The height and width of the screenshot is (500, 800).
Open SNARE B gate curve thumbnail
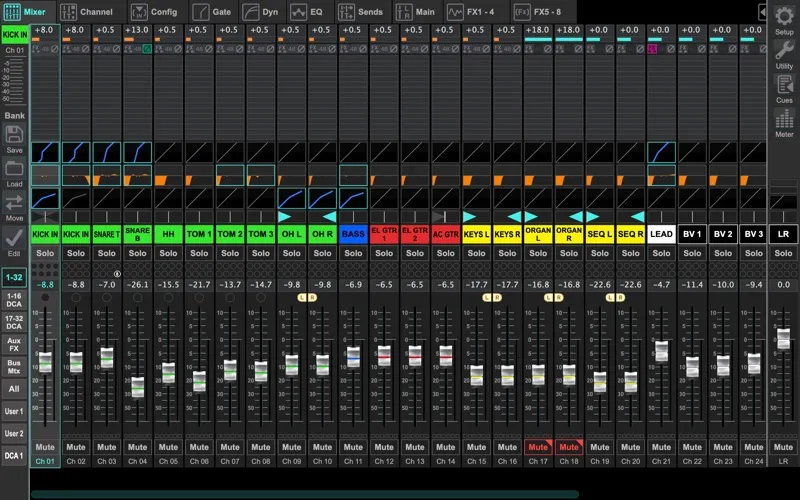(137, 153)
